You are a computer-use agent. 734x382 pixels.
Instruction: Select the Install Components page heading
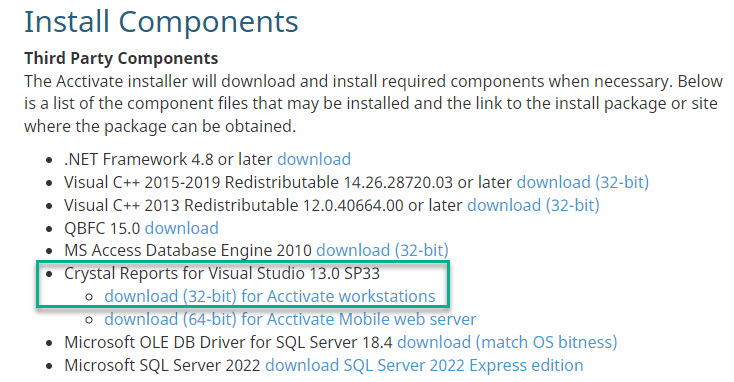161,22
